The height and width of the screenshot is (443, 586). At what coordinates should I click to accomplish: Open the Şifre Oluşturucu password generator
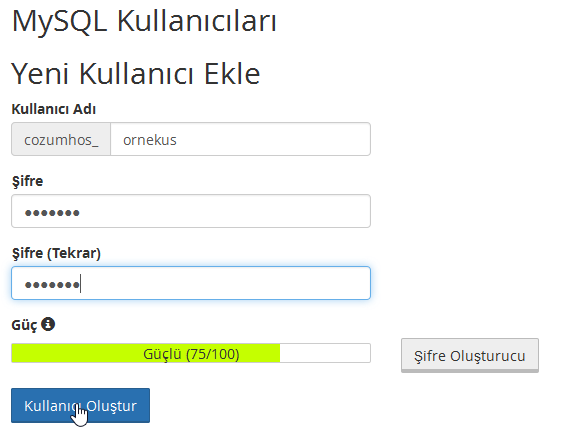[470, 356]
